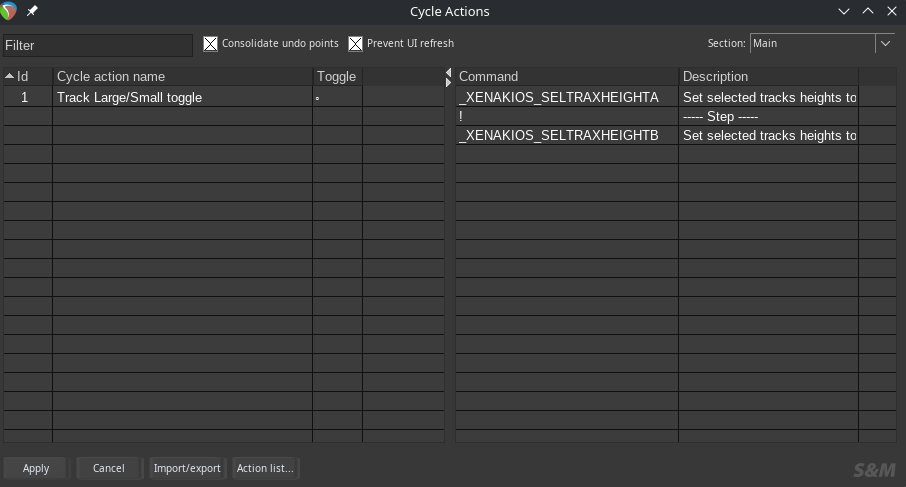Image resolution: width=906 pixels, height=487 pixels.
Task: Close the Cycle Actions window
Action: pyautogui.click(x=890, y=11)
